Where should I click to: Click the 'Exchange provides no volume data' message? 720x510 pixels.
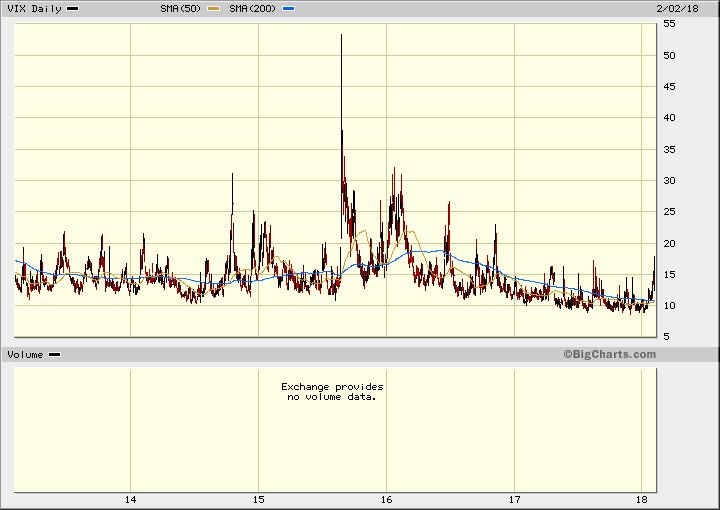pyautogui.click(x=331, y=391)
